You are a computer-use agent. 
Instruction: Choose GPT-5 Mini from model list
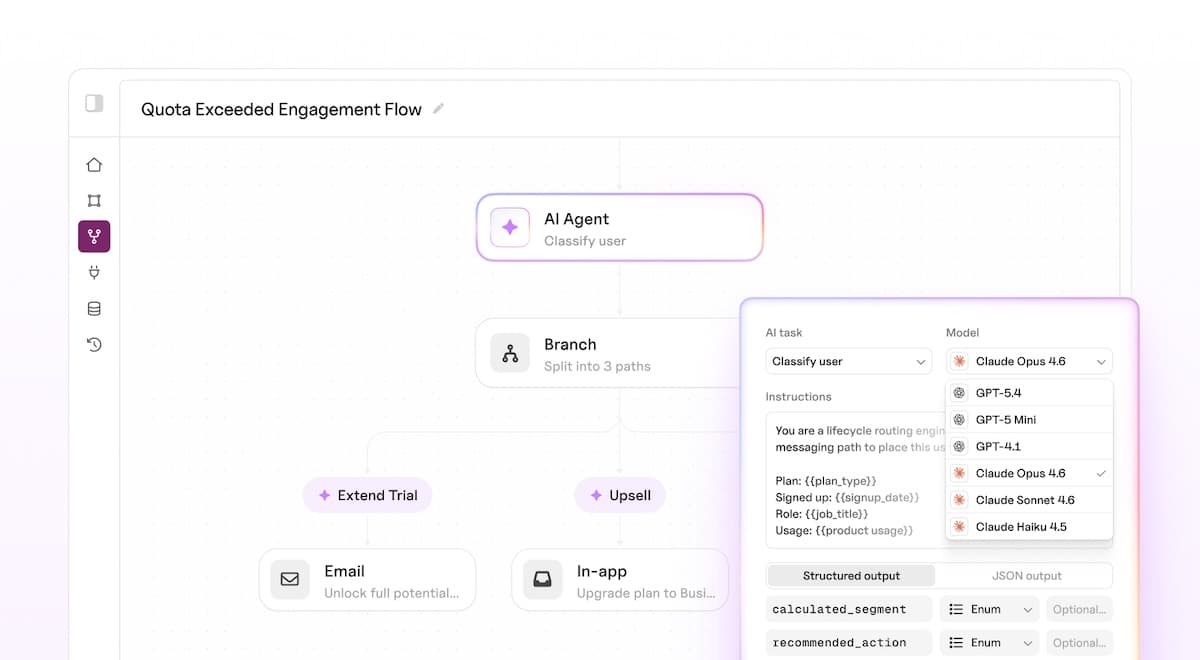(x=1029, y=420)
